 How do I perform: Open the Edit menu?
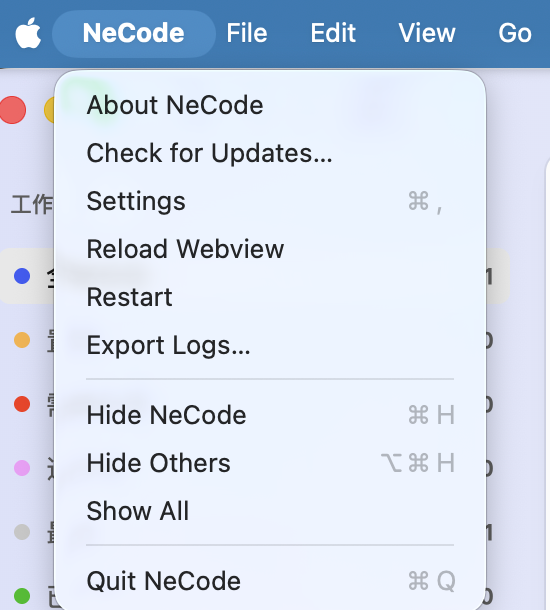click(333, 33)
